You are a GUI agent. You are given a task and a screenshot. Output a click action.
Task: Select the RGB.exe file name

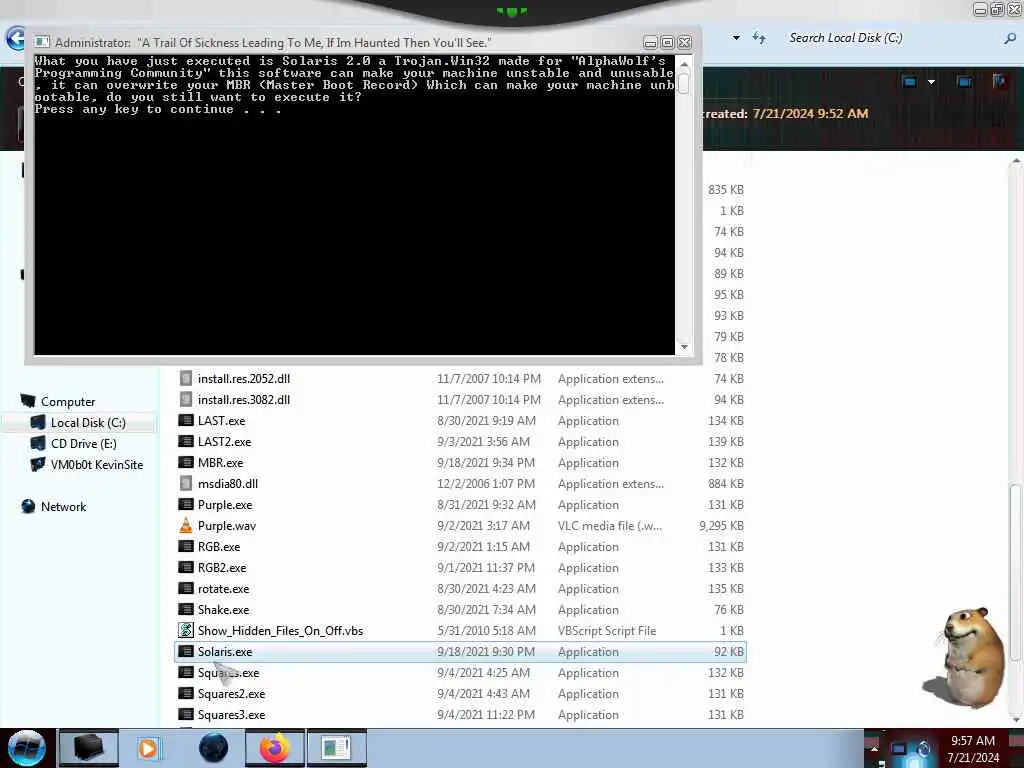click(219, 547)
